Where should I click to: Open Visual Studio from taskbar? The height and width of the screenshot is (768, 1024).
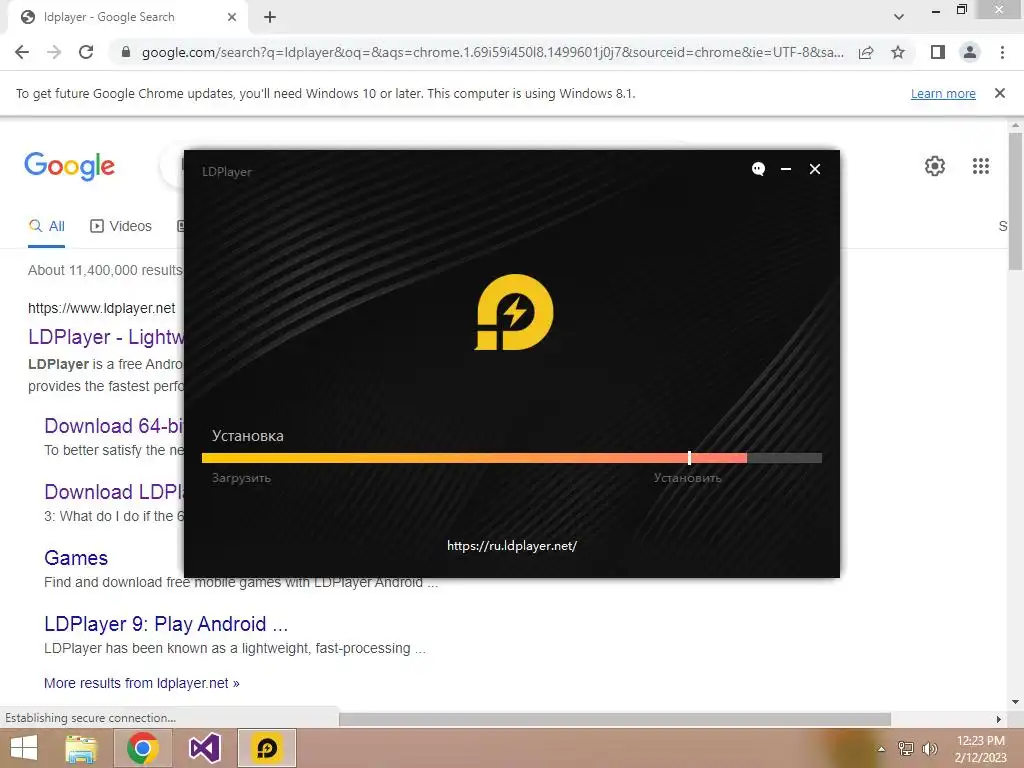tap(204, 748)
